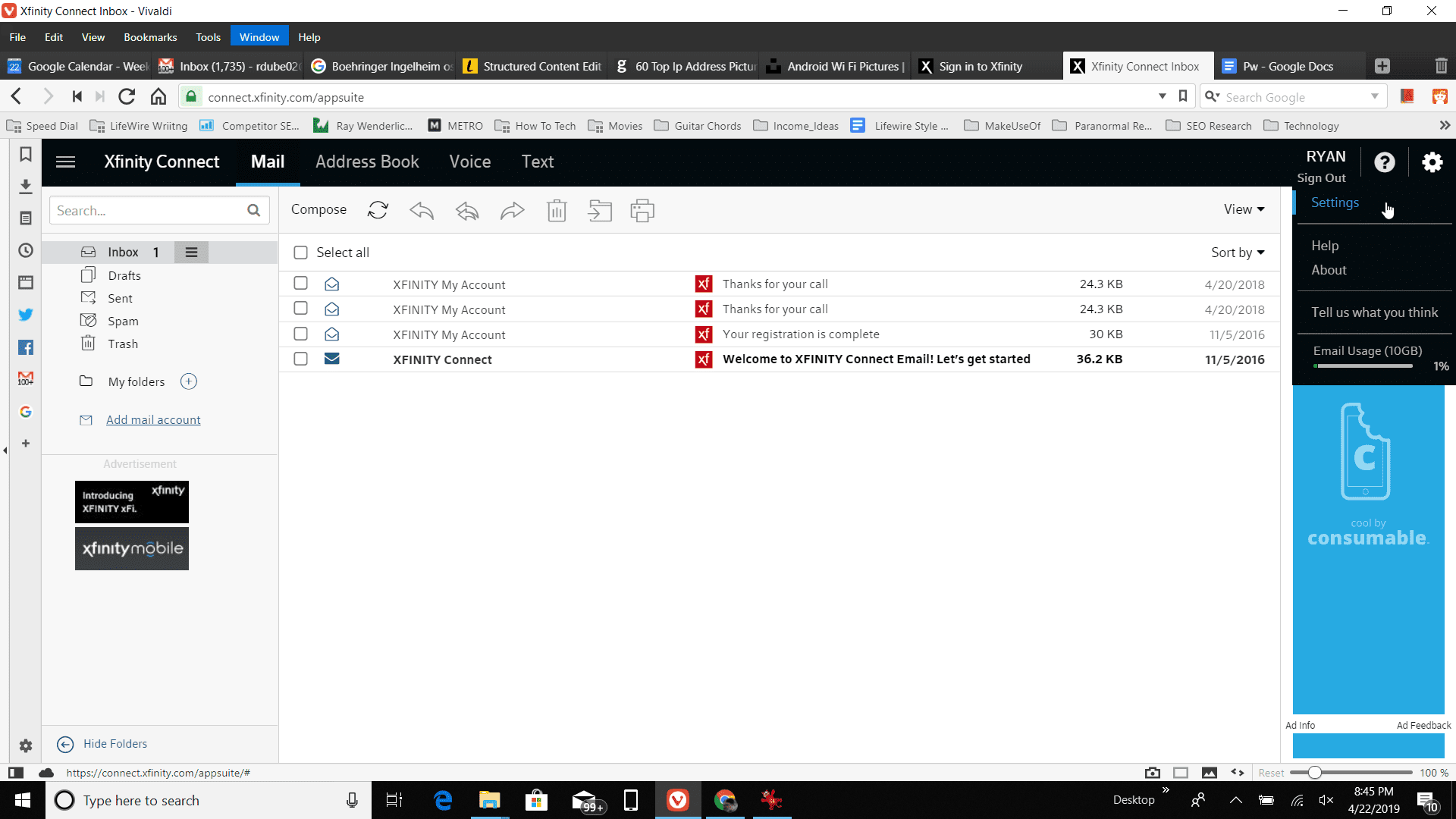Open Settings from dropdown menu
Screen dimensions: 1456x819
pyautogui.click(x=1335, y=202)
